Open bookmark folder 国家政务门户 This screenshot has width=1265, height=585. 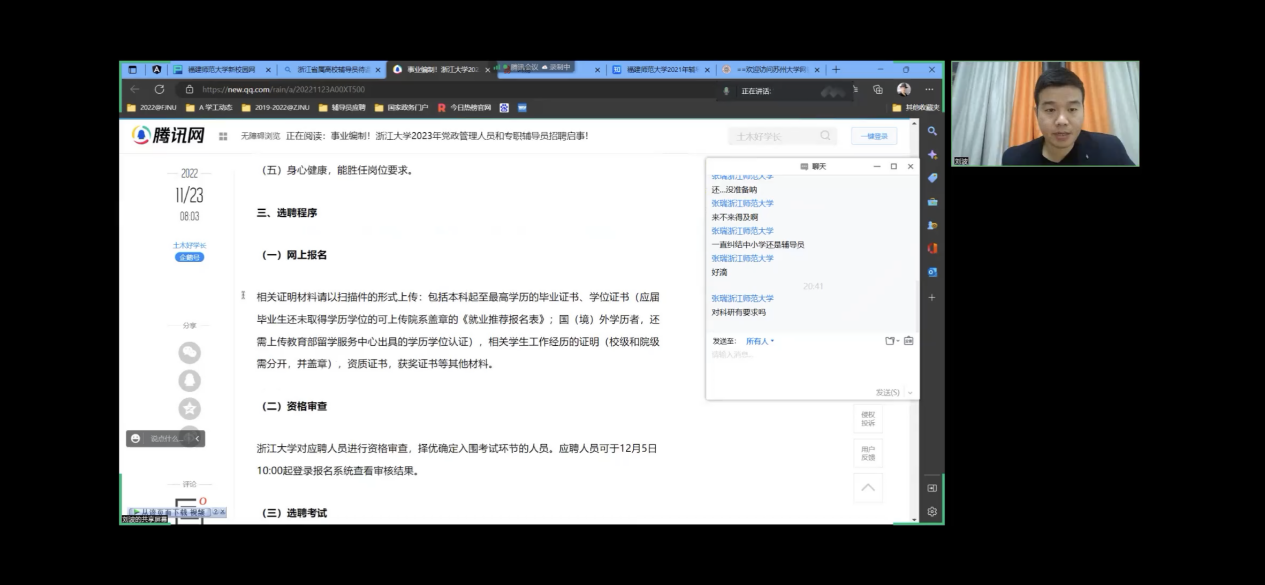pyautogui.click(x=402, y=107)
